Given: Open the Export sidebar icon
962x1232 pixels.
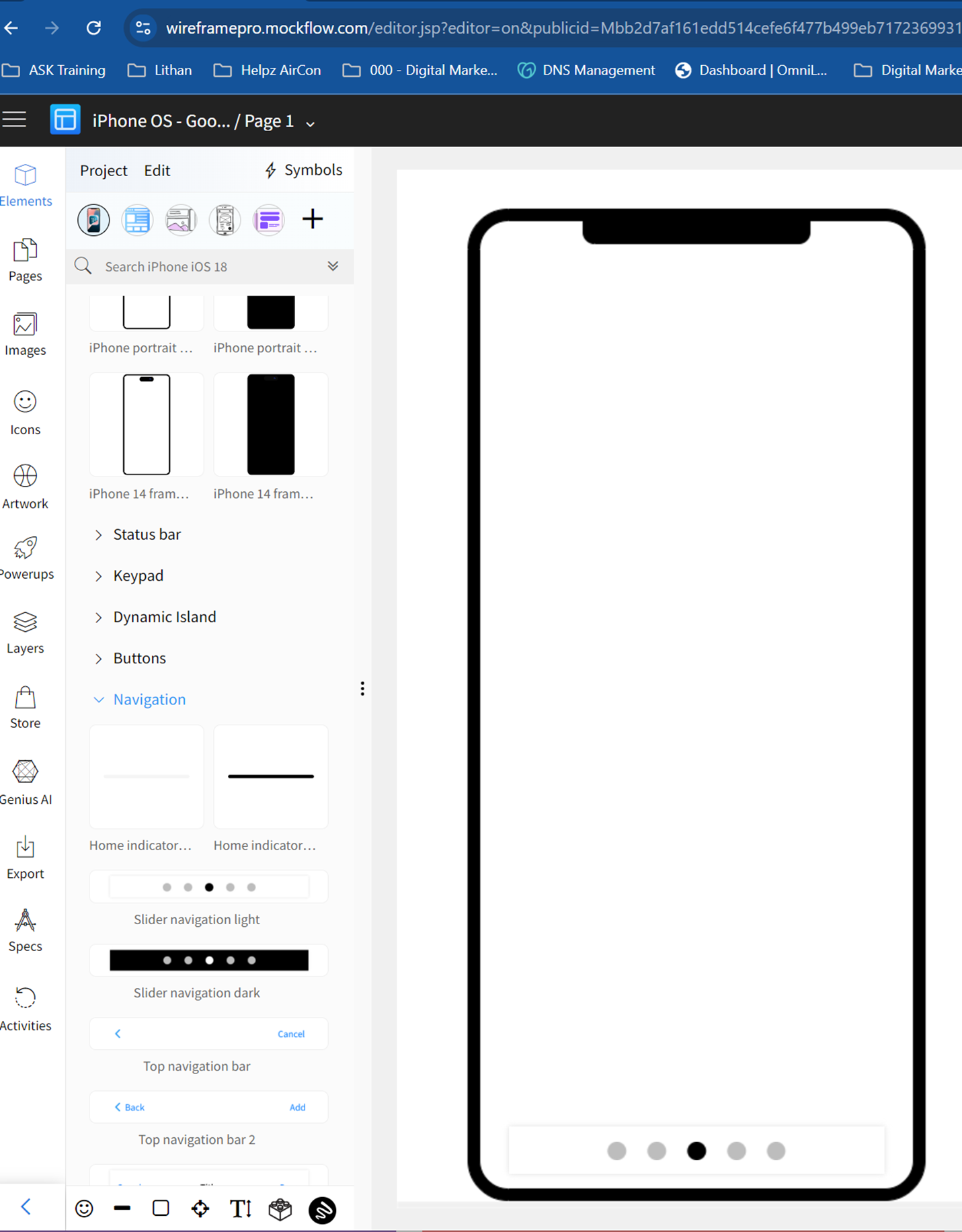Looking at the screenshot, I should pos(26,857).
